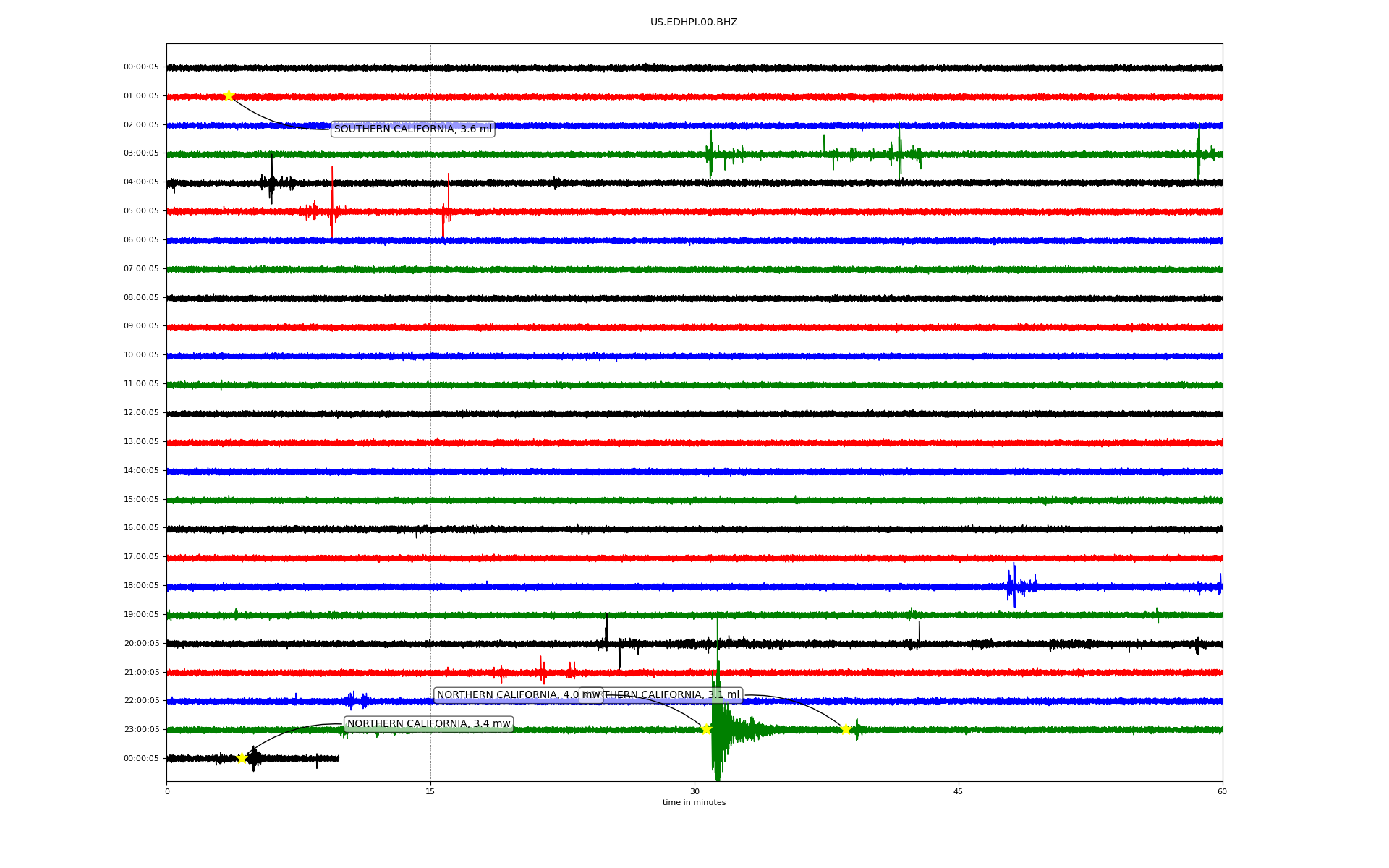
Task: Select the 18:00:05 row time label
Action: (141, 586)
